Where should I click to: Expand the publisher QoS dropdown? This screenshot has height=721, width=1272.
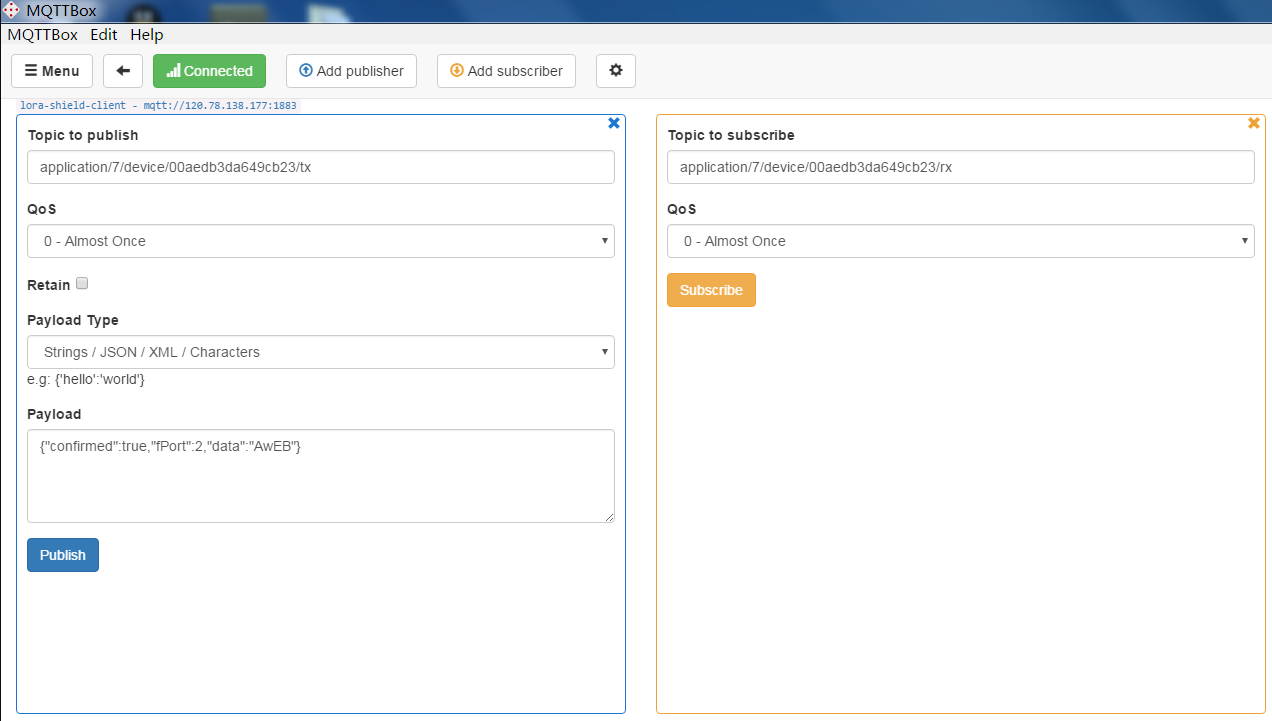(x=321, y=241)
